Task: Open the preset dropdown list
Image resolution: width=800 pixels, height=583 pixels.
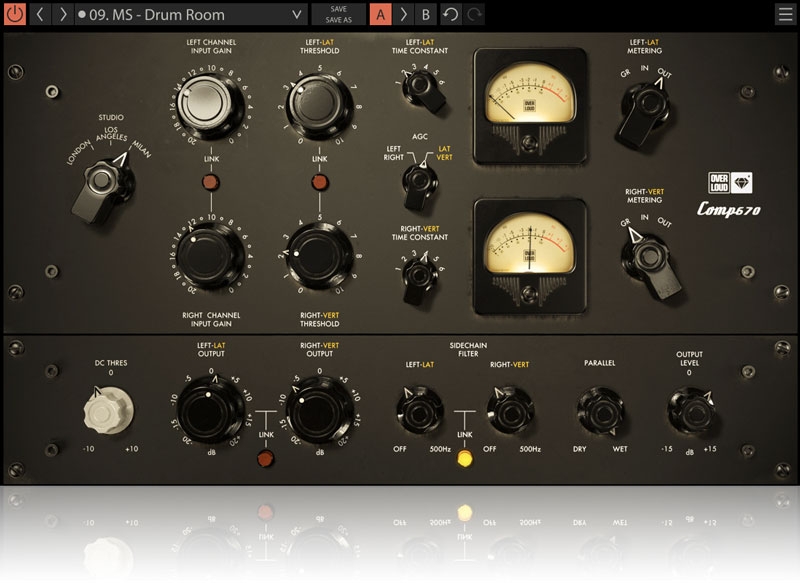Action: (x=296, y=15)
